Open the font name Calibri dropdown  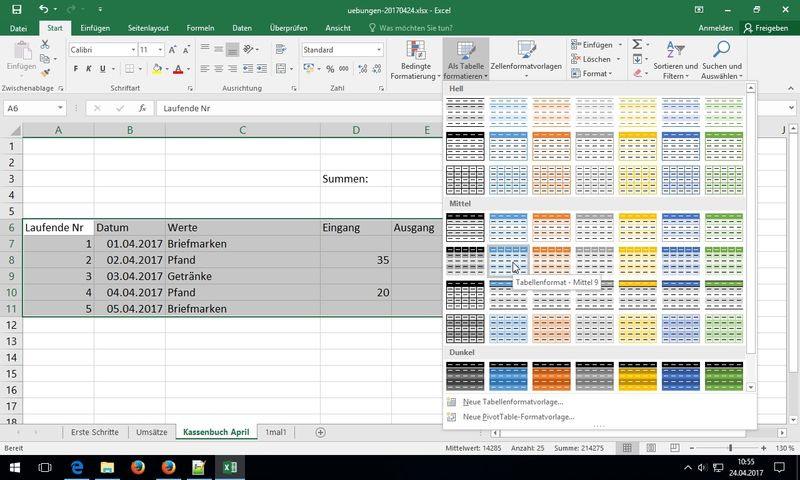[x=133, y=50]
